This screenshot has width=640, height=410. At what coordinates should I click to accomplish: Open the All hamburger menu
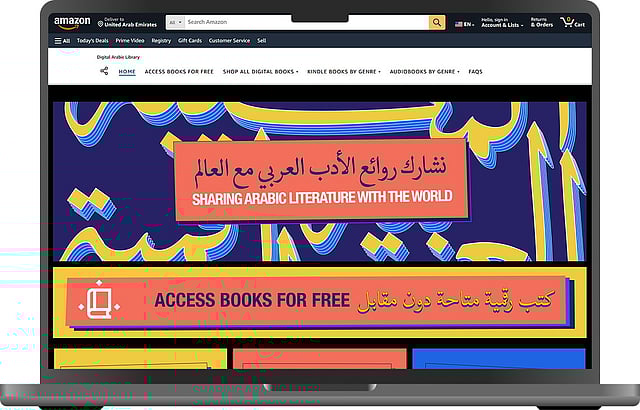click(62, 41)
